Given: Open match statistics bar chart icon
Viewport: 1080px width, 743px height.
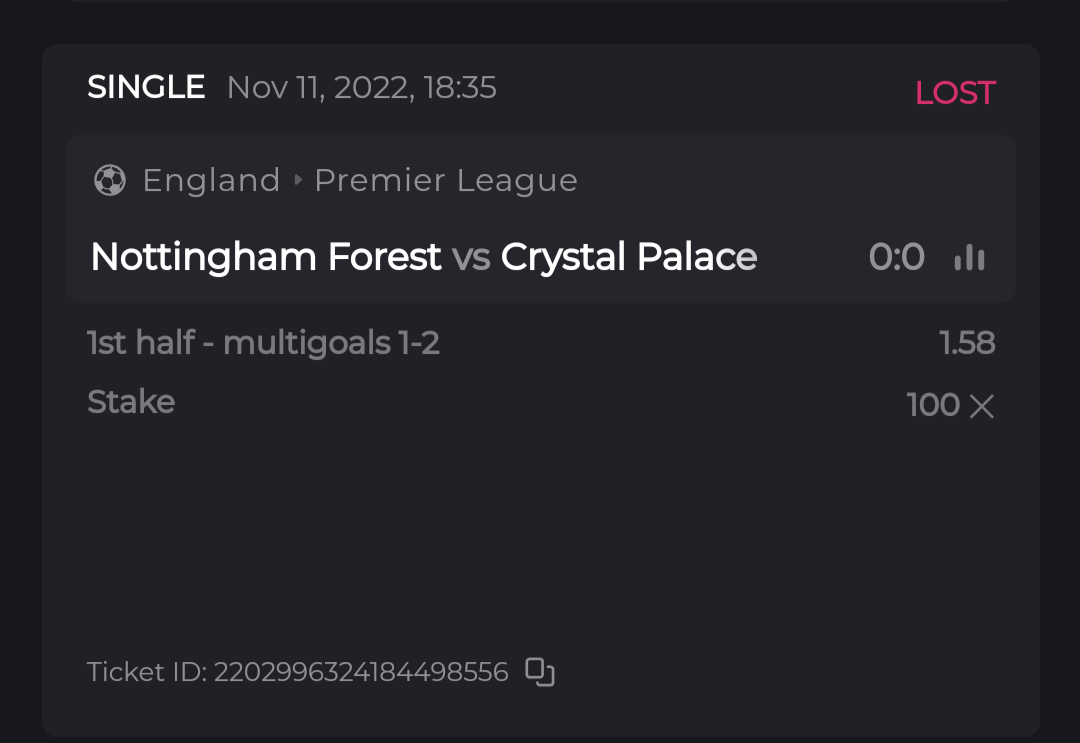Looking at the screenshot, I should 969,258.
